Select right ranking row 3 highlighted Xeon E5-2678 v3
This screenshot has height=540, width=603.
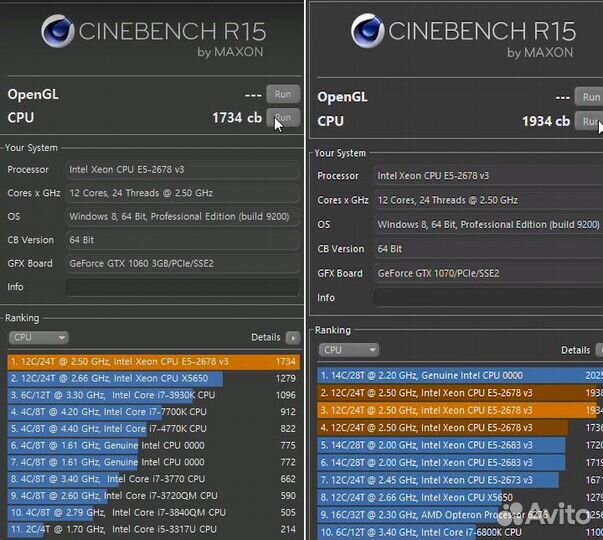tap(460, 410)
